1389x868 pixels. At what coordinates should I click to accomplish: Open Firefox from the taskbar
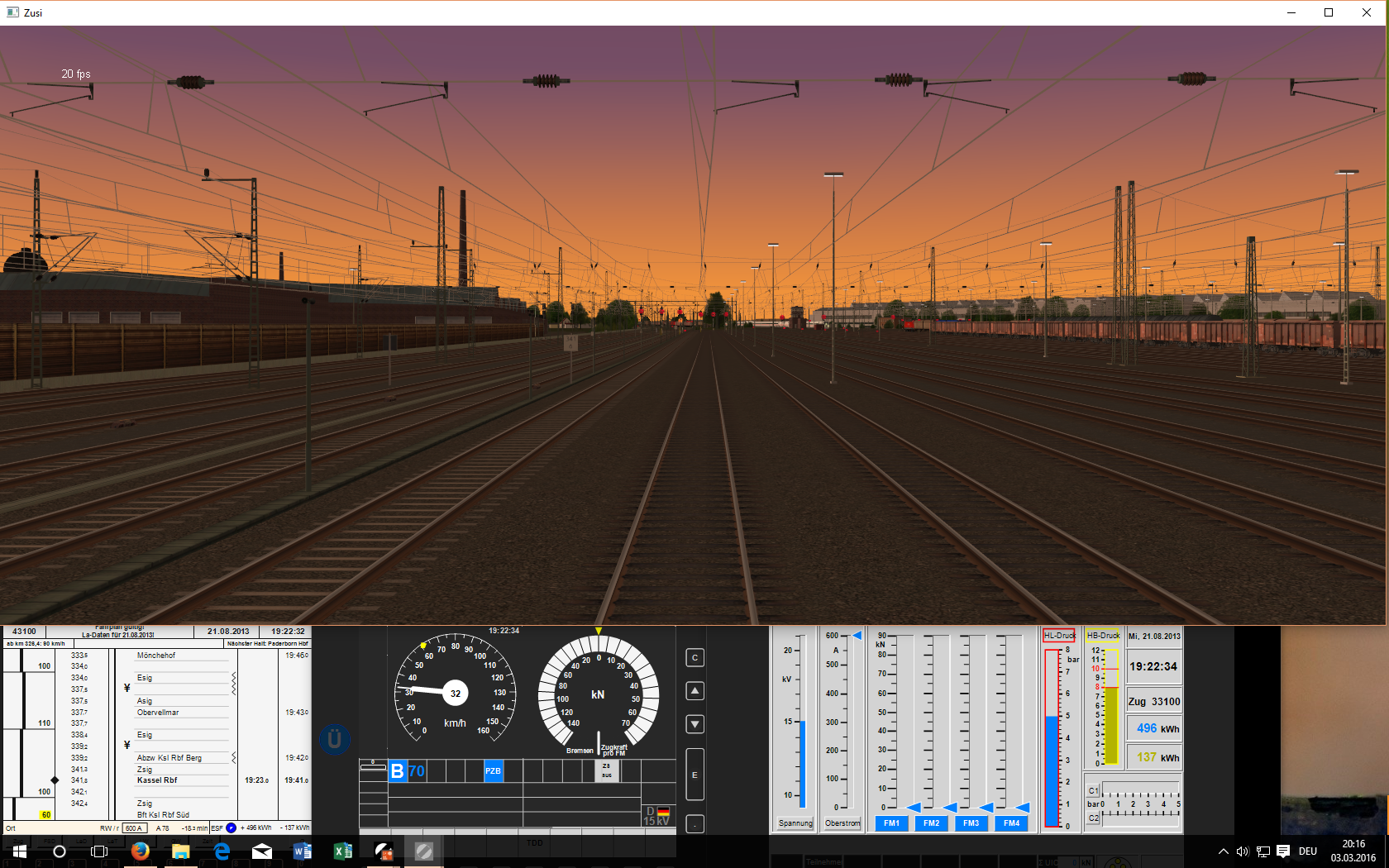click(141, 851)
